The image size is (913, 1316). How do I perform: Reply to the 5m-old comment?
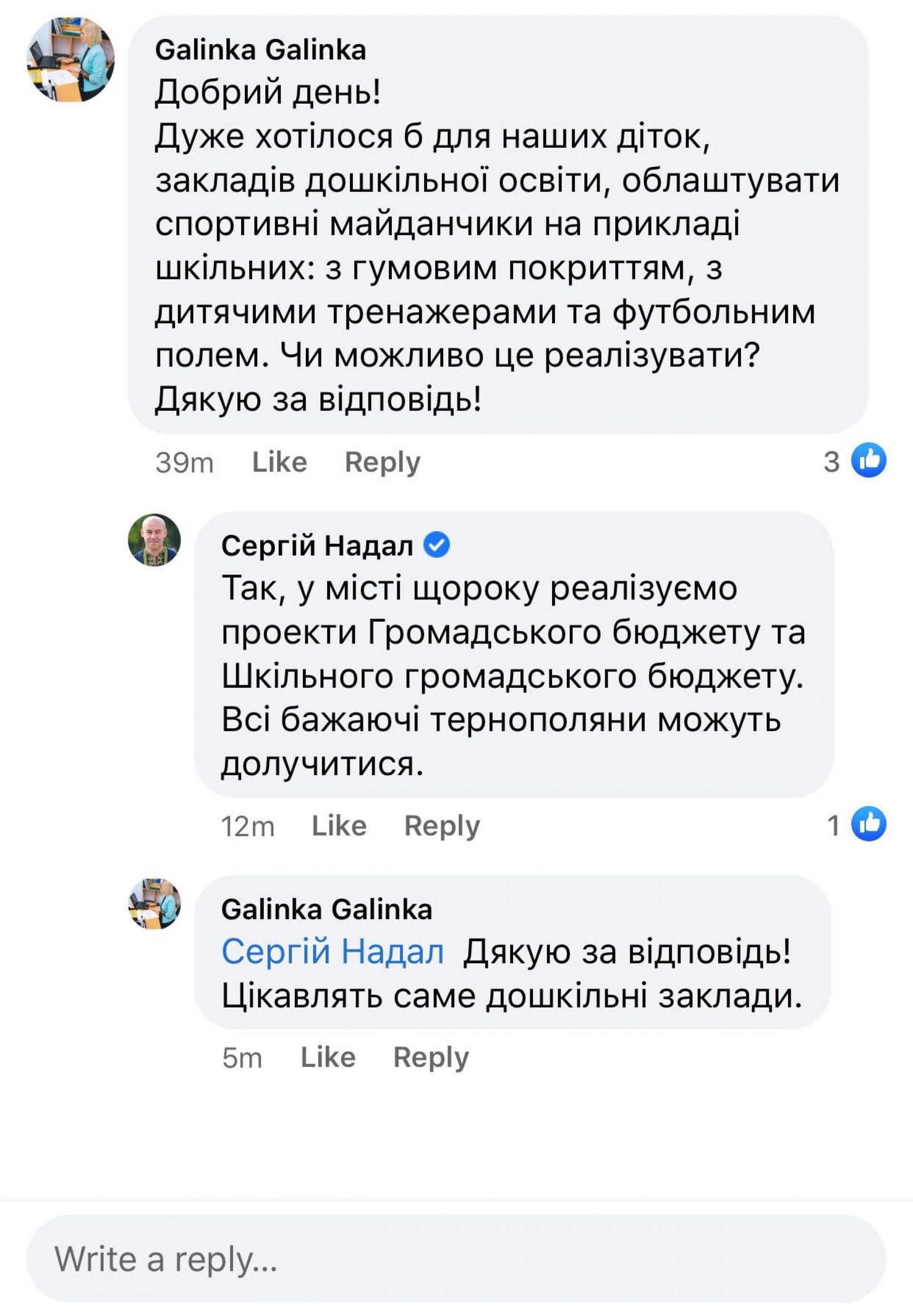click(431, 1057)
